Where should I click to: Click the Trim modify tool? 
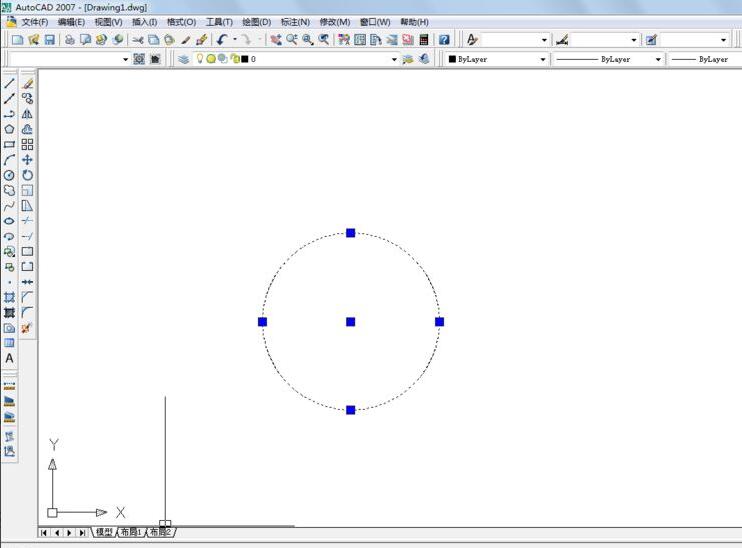pyautogui.click(x=27, y=221)
